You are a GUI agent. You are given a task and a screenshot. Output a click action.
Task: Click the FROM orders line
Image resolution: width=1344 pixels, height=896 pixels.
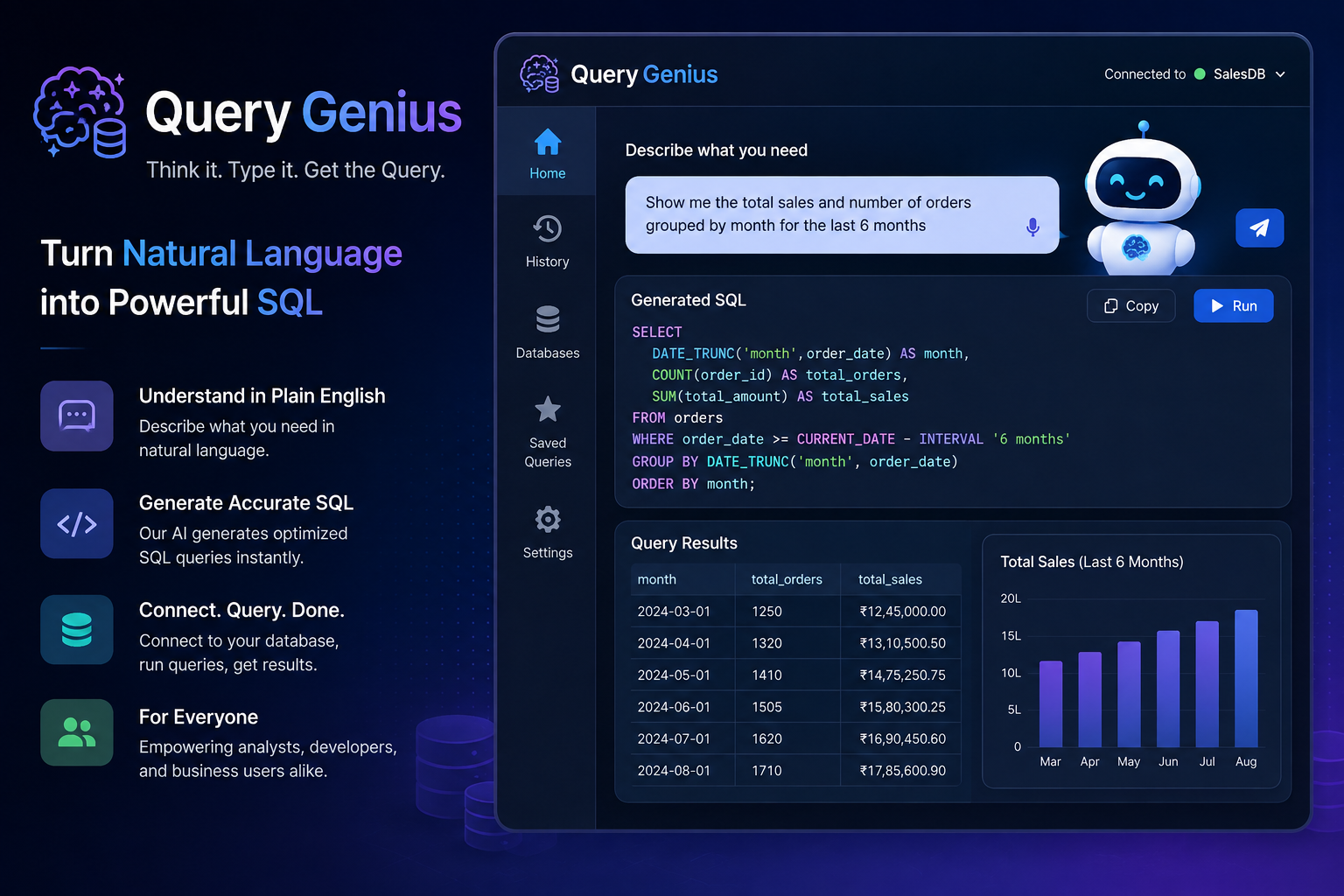click(677, 418)
